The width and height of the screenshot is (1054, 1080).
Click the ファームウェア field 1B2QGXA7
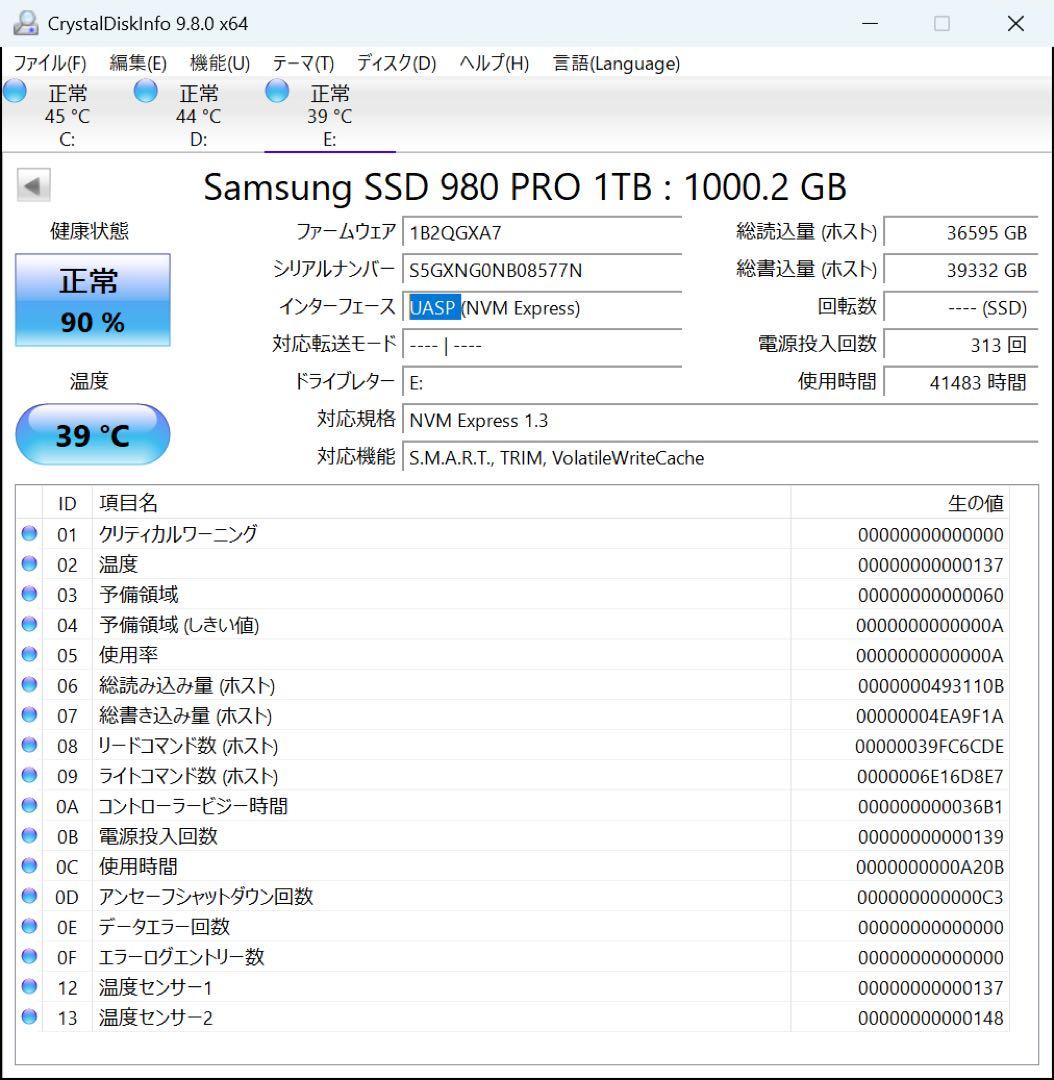[x=542, y=232]
